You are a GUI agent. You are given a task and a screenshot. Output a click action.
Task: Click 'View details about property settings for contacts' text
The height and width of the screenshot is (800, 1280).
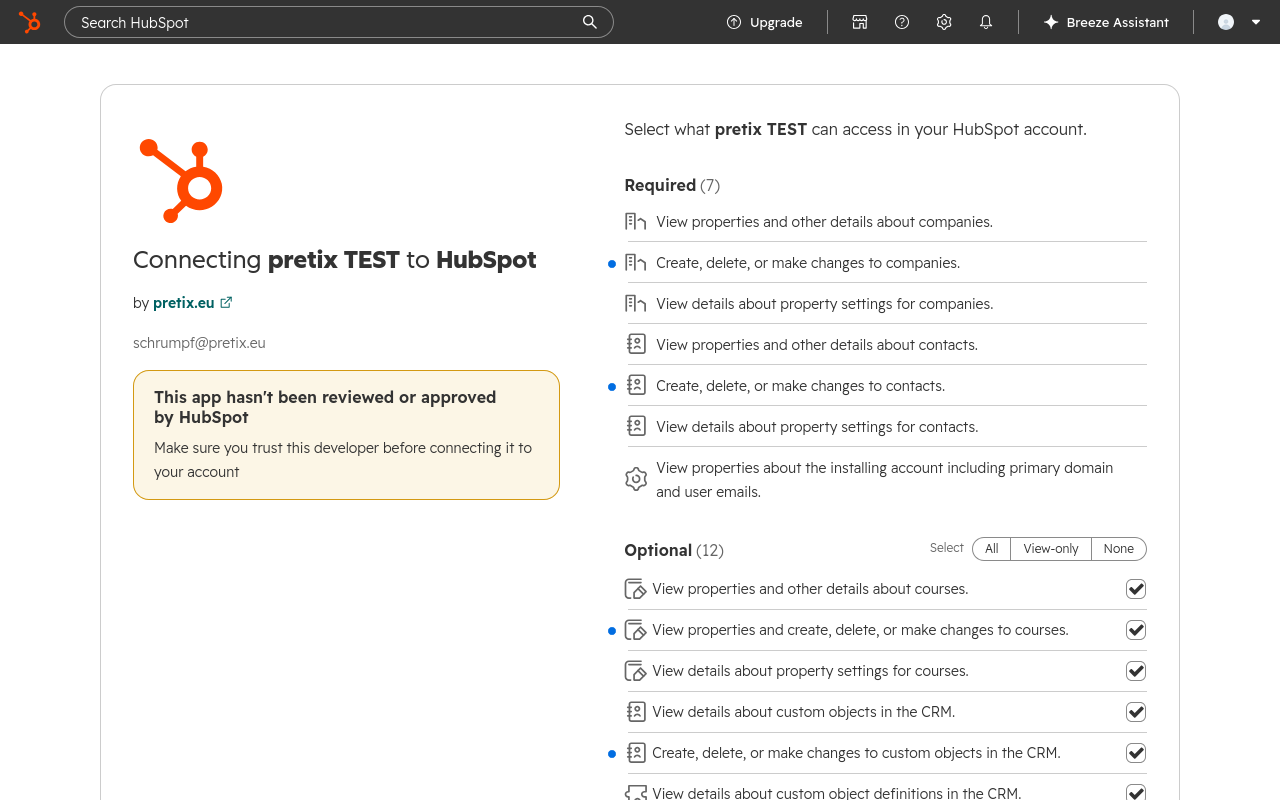pos(817,427)
